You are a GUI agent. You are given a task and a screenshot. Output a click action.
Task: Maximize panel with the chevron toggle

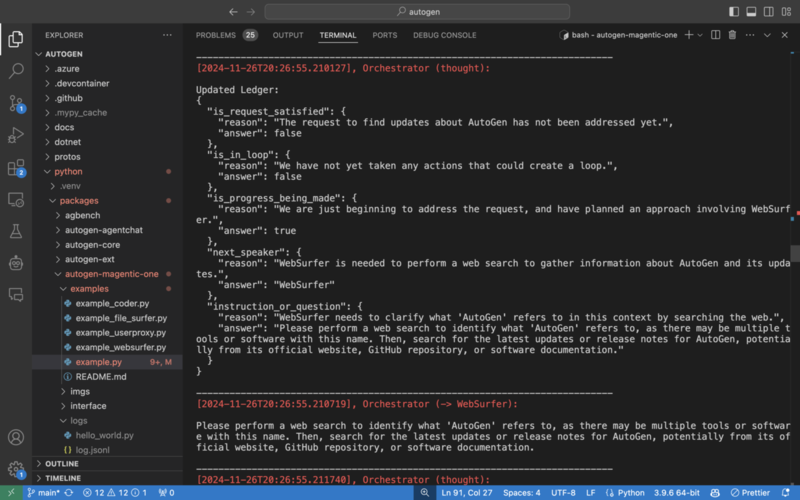[x=767, y=35]
